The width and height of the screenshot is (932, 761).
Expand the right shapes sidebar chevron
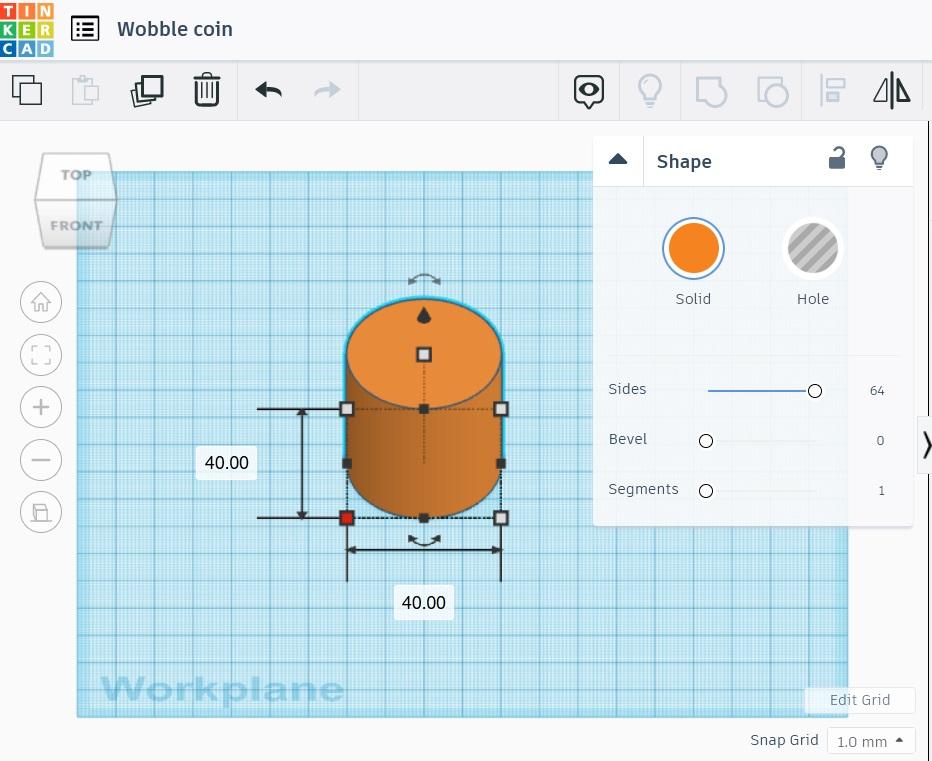(x=925, y=445)
